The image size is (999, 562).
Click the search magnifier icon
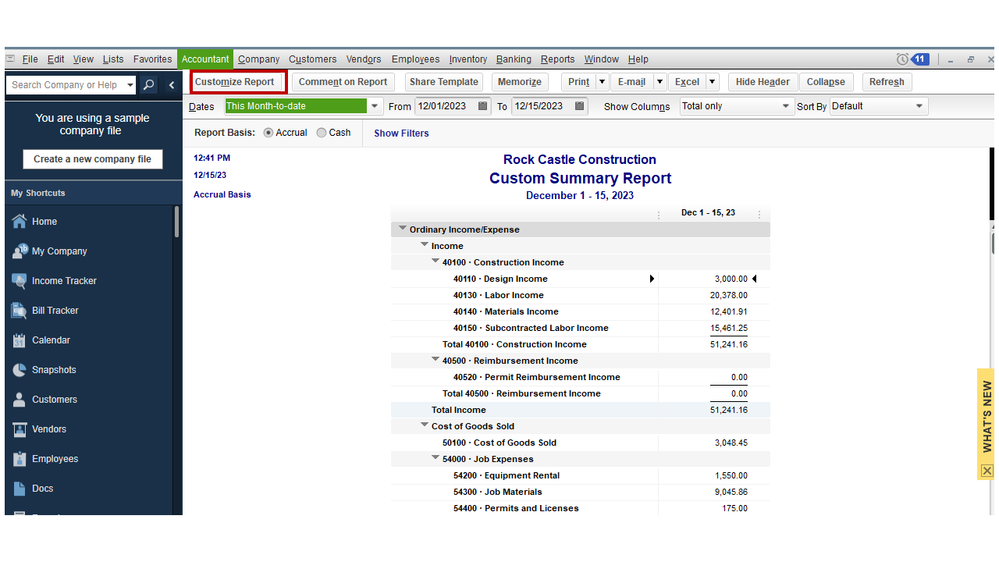coord(149,85)
